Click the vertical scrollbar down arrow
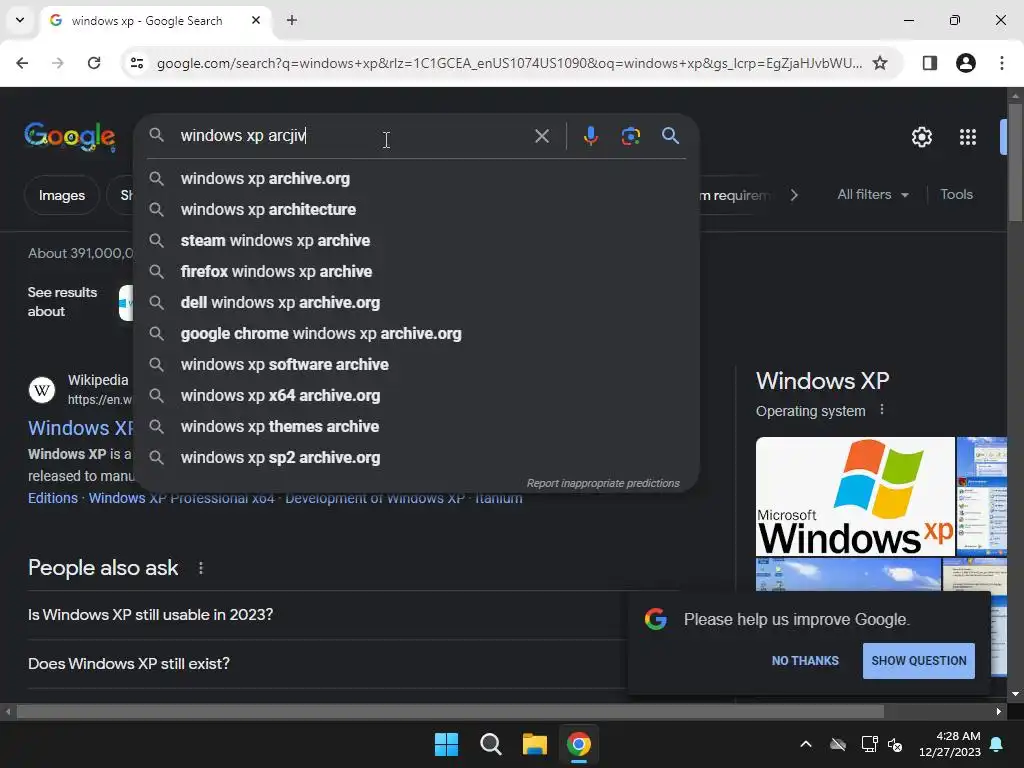 (1015, 694)
